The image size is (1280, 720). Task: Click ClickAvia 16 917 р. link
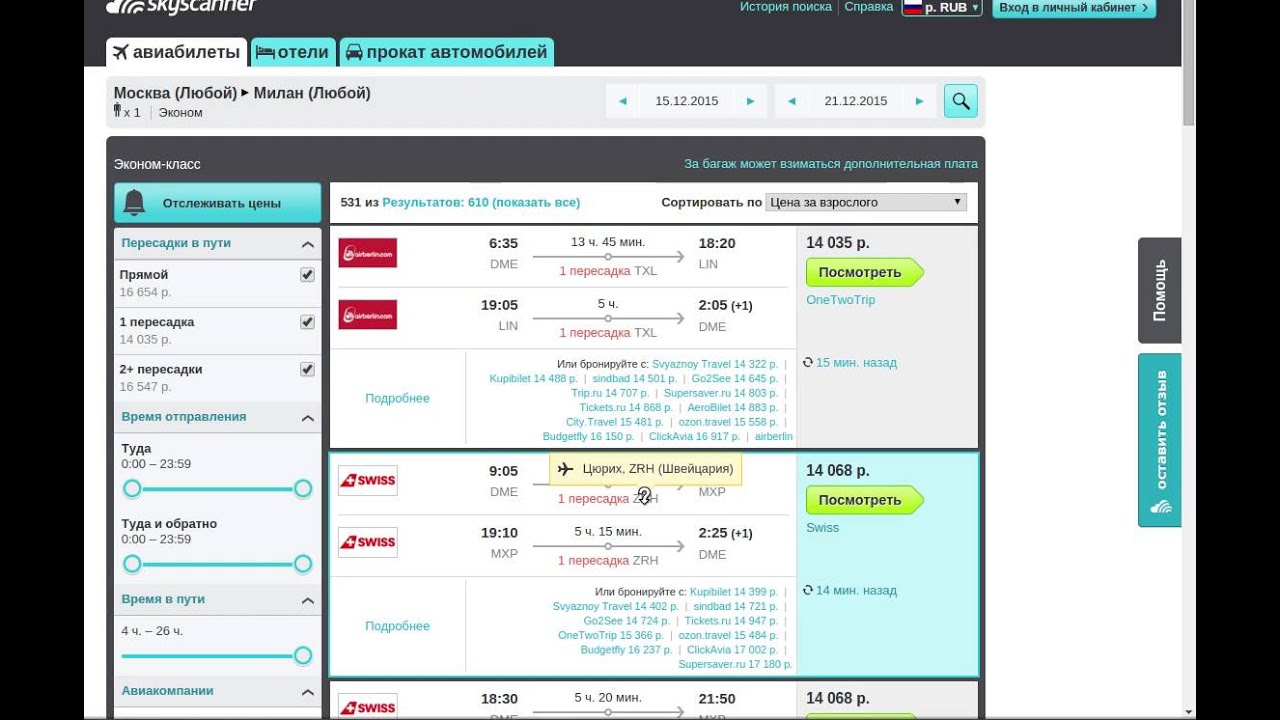(x=695, y=436)
